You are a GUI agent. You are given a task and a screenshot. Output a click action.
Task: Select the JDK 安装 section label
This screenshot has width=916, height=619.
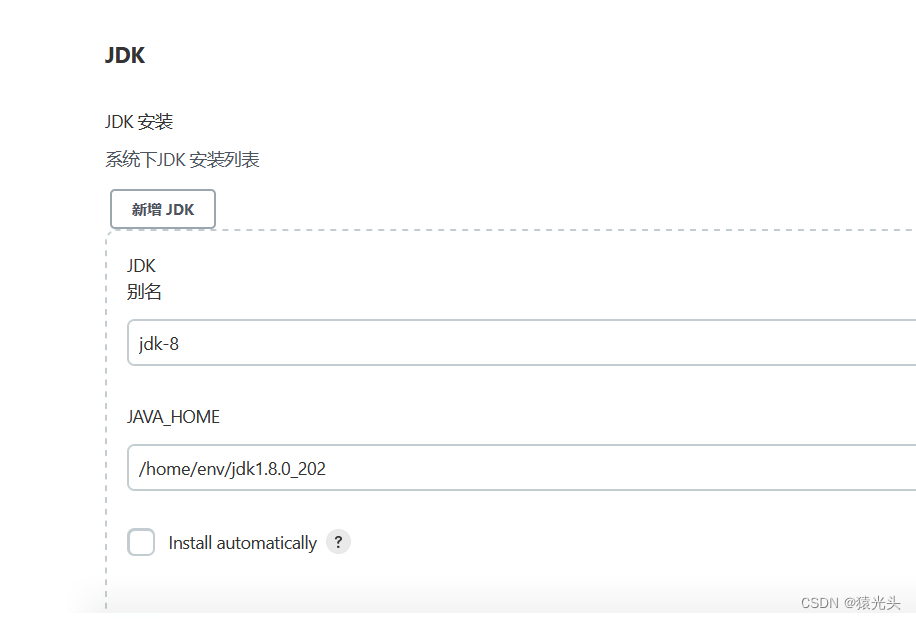[x=139, y=121]
